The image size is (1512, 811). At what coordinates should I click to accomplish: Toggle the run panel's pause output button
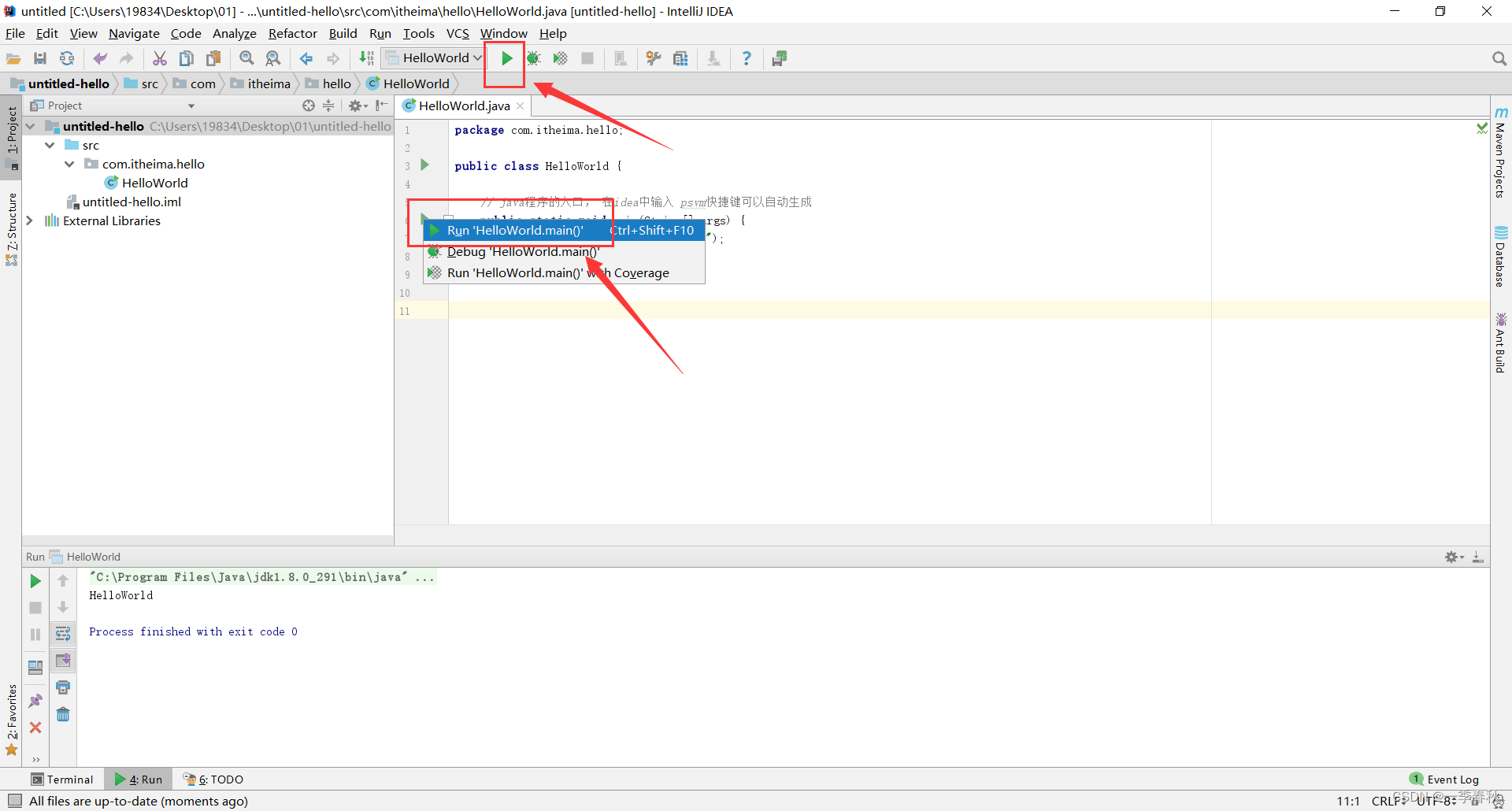pos(35,634)
